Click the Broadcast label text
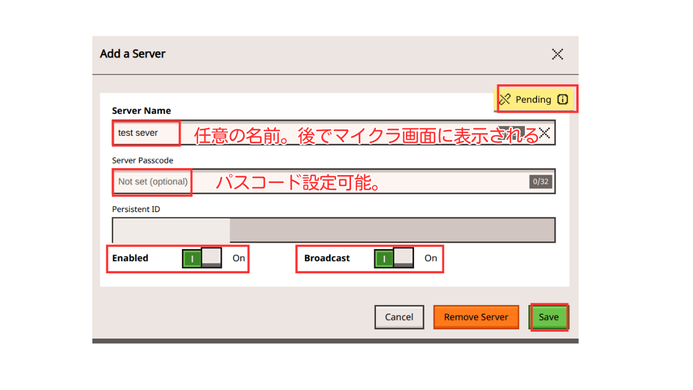The width and height of the screenshot is (693, 390). click(327, 258)
